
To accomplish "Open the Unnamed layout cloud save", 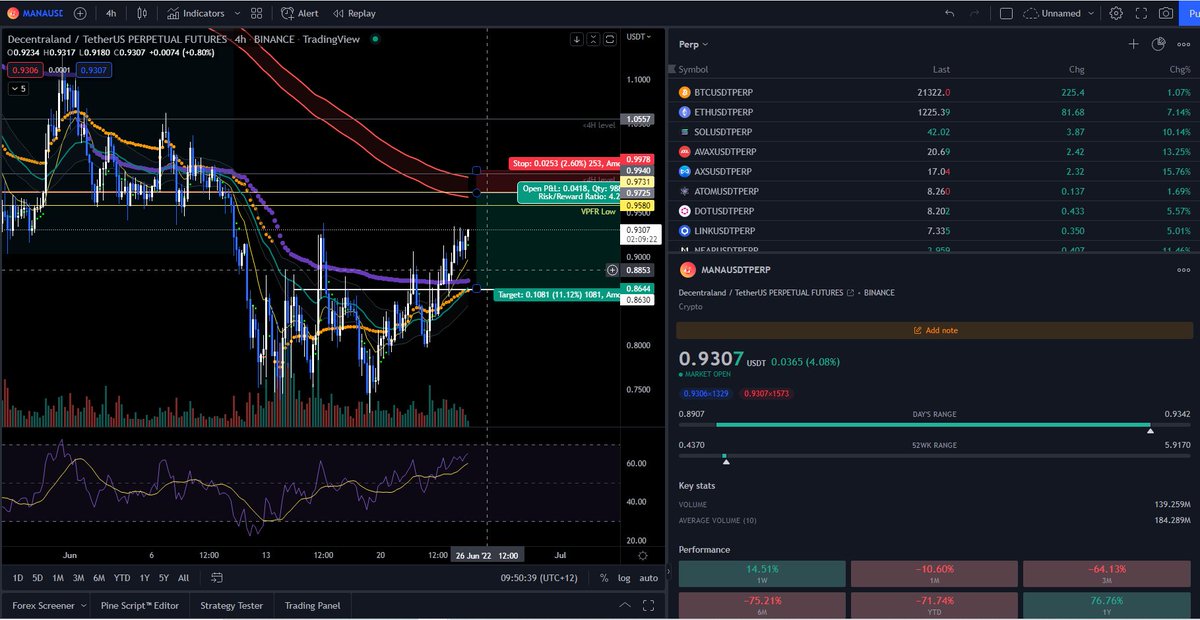I will pos(1052,13).
